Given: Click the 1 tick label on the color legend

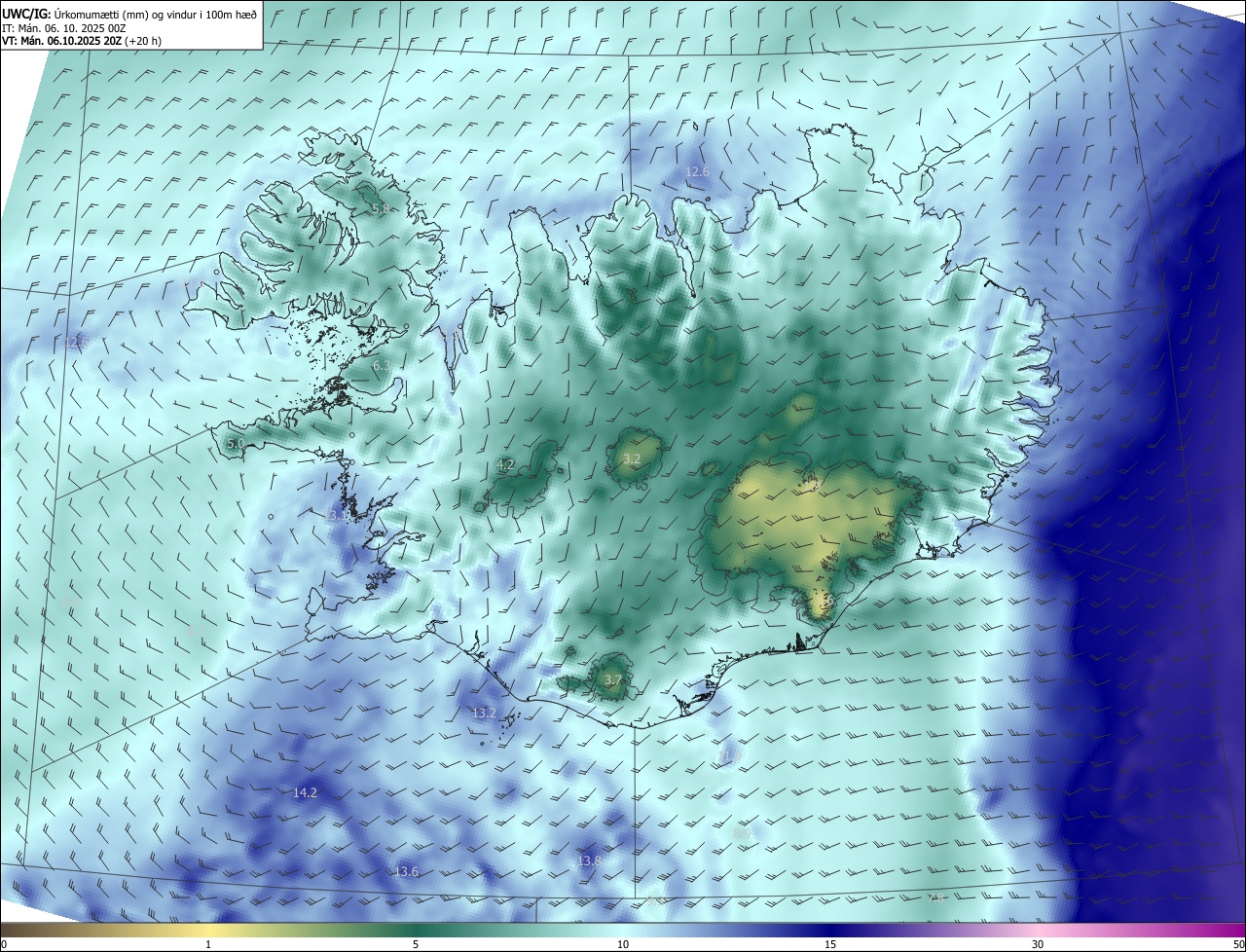Looking at the screenshot, I should click(x=208, y=944).
